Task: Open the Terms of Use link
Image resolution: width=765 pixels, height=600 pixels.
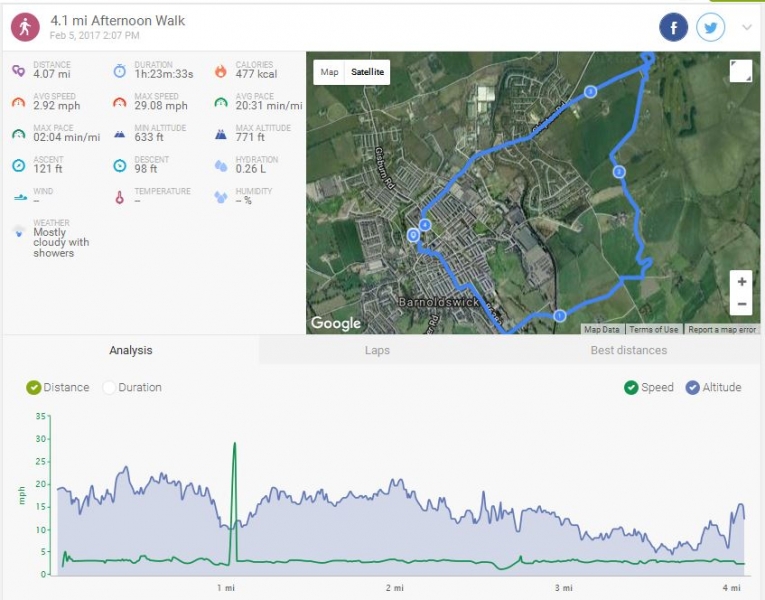Action: 654,330
